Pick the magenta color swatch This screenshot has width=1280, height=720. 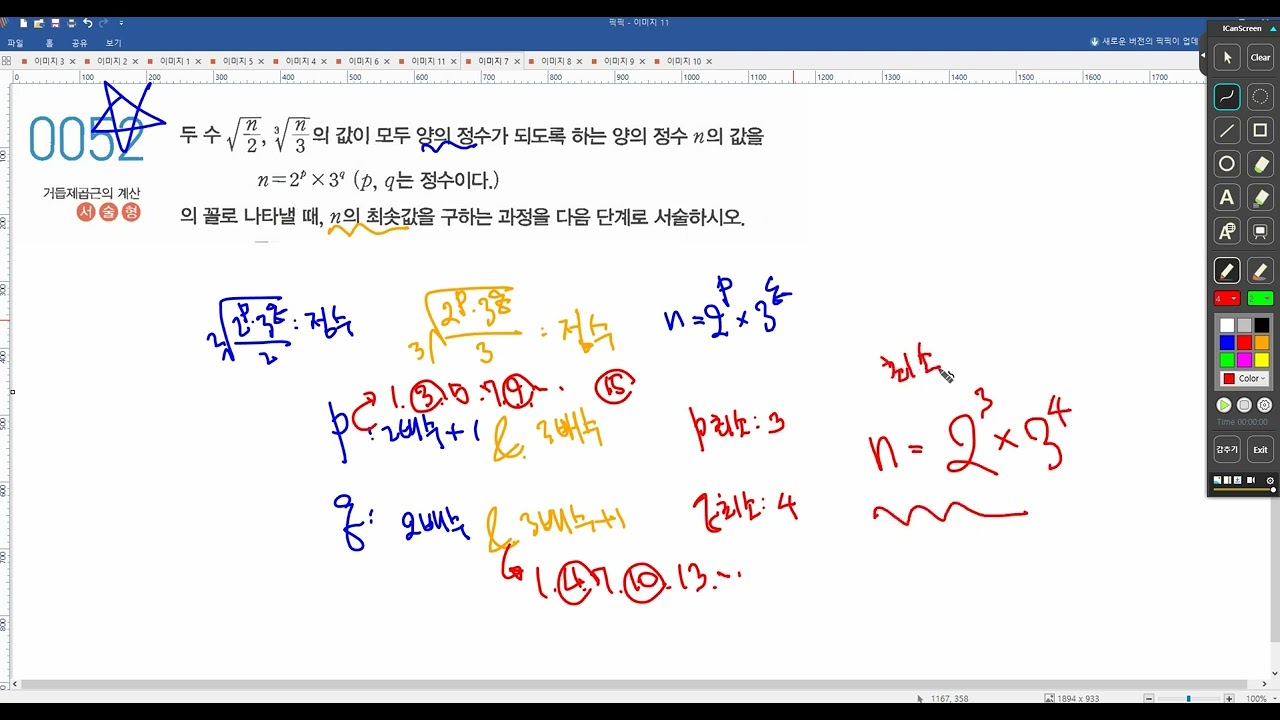[x=1244, y=359]
